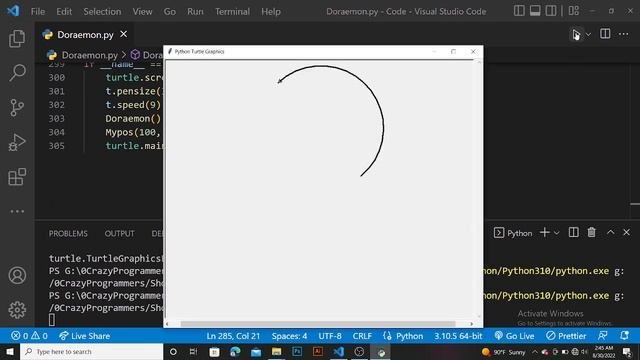Show hidden system tray icons chevron
Screen dimensions: 640x360
point(535,351)
